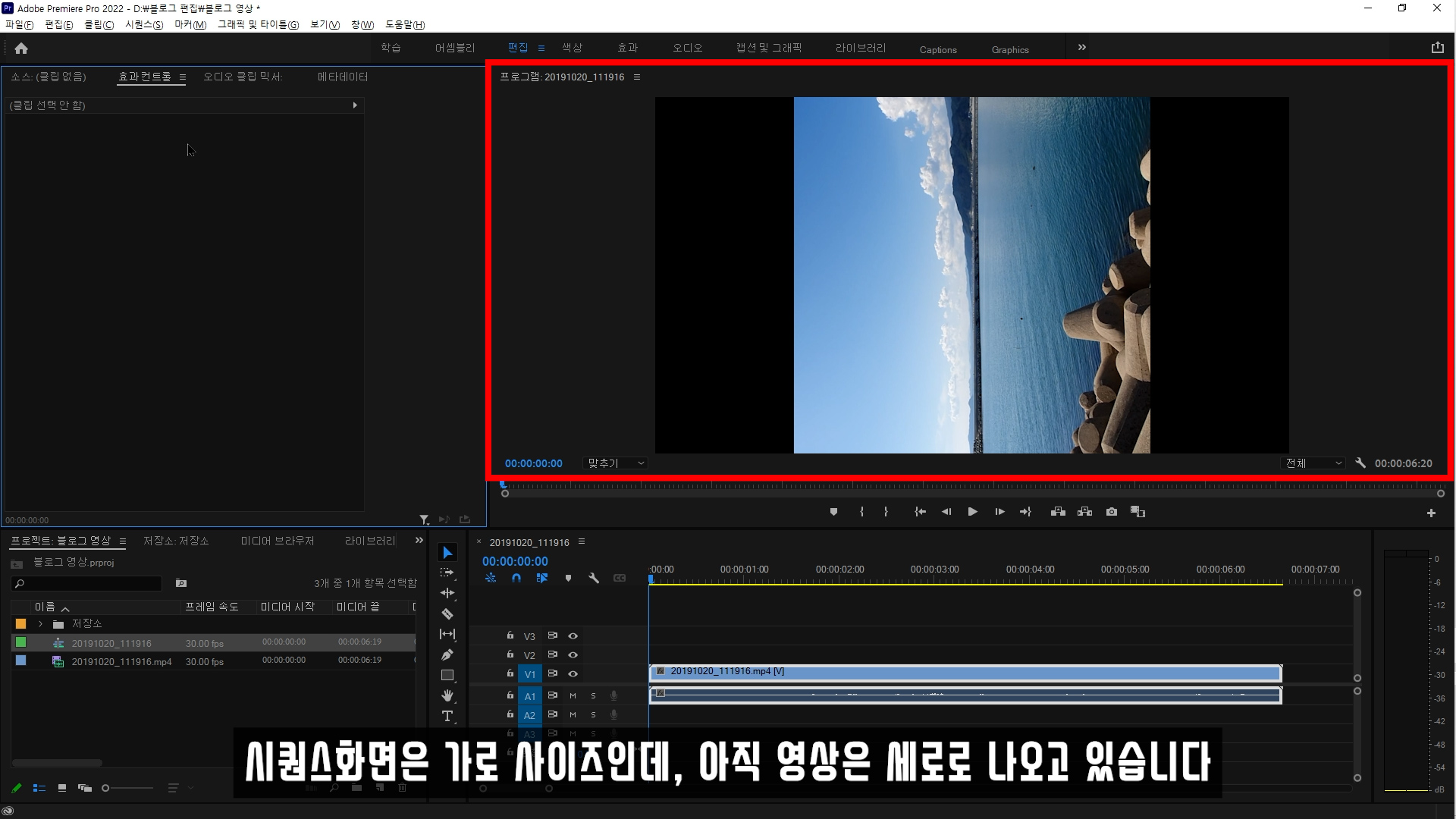Viewport: 1456px width, 819px height.
Task: Switch to 미디어 브라우저 tab
Action: [277, 541]
